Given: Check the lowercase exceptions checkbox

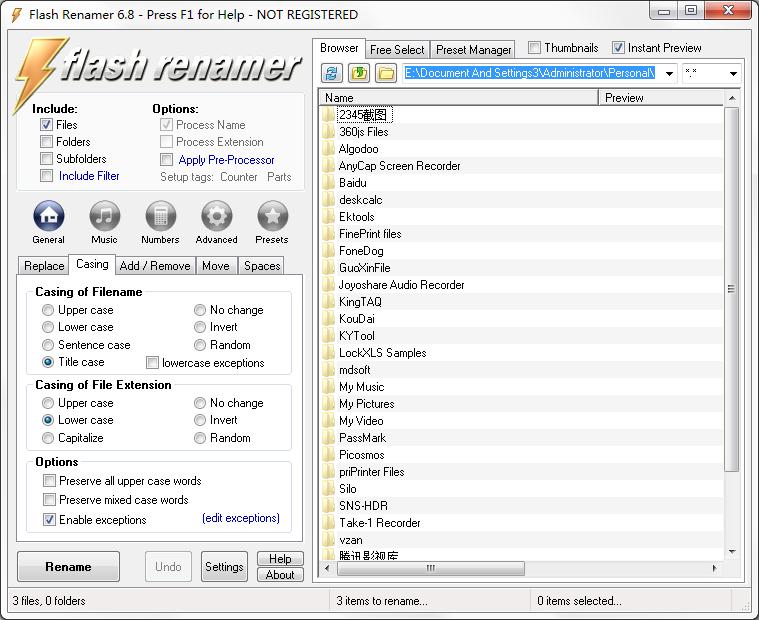Looking at the screenshot, I should [152, 363].
